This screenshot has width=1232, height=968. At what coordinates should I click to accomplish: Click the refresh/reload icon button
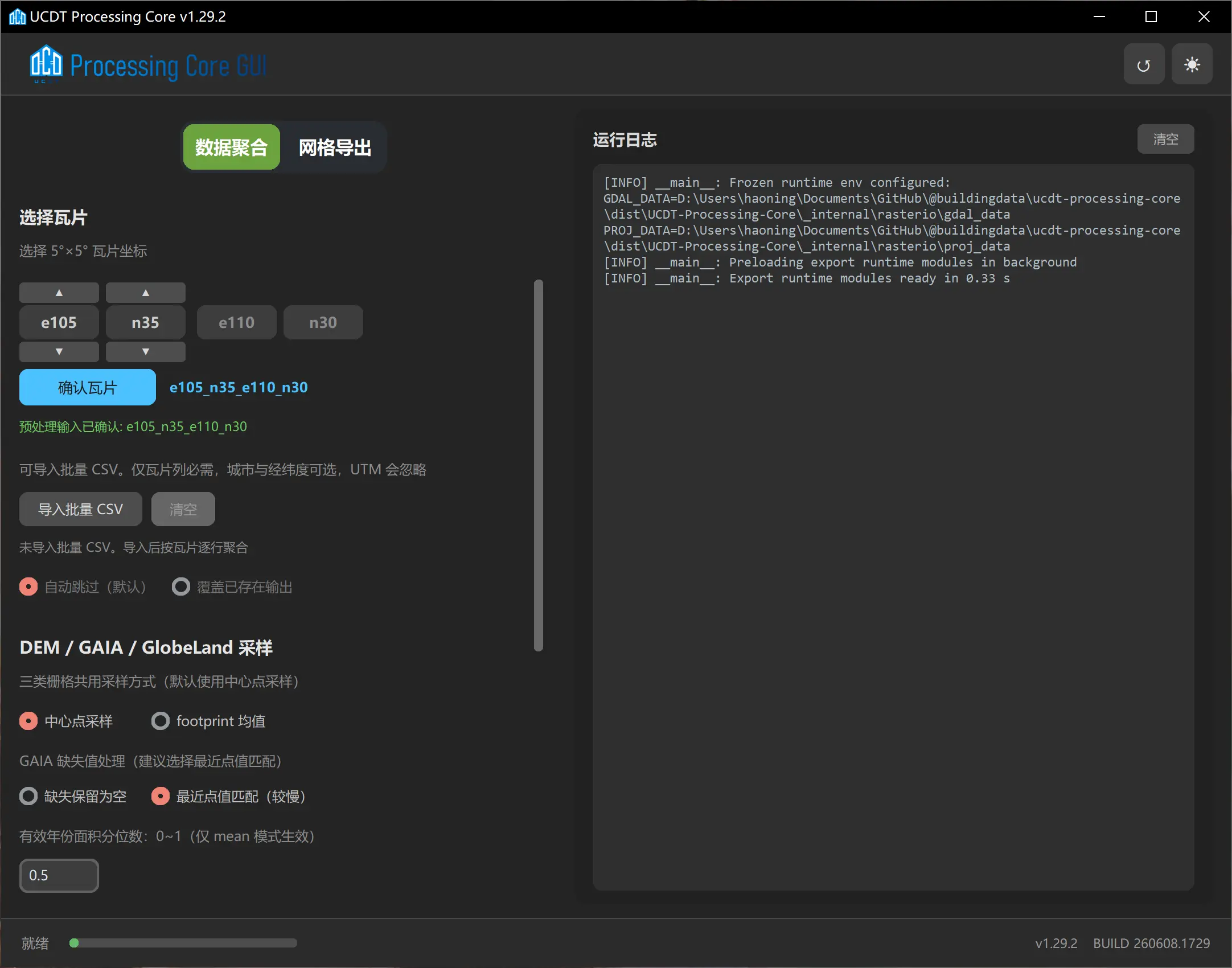[x=1144, y=64]
